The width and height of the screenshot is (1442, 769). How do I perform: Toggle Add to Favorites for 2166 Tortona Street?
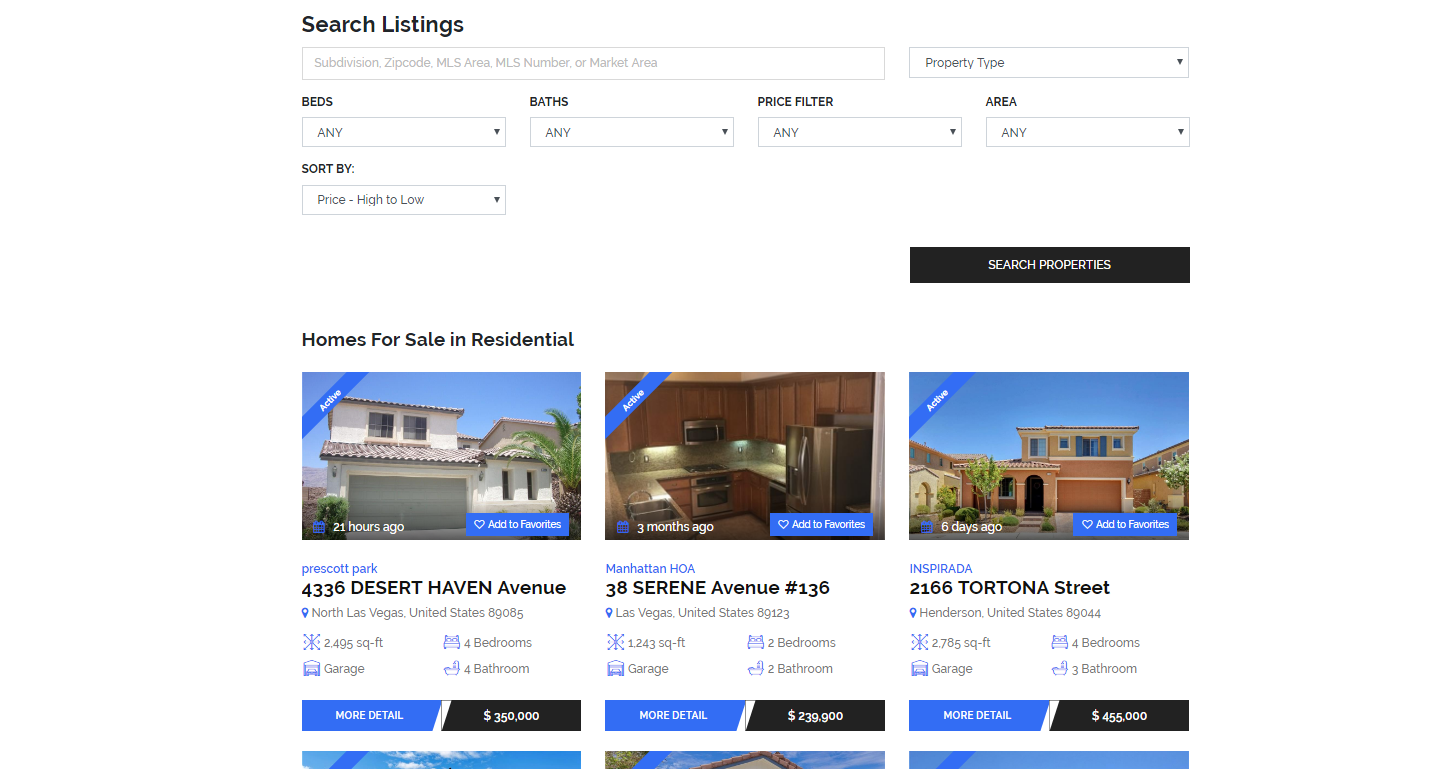coord(1125,525)
